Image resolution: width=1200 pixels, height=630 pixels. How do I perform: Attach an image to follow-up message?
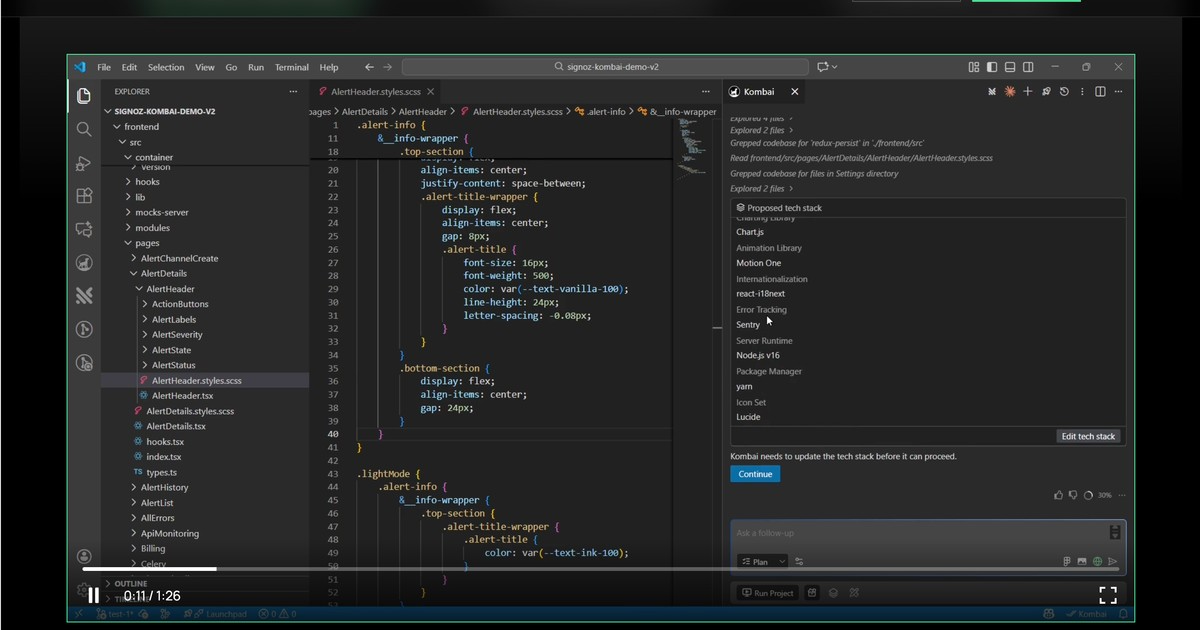coord(1081,561)
